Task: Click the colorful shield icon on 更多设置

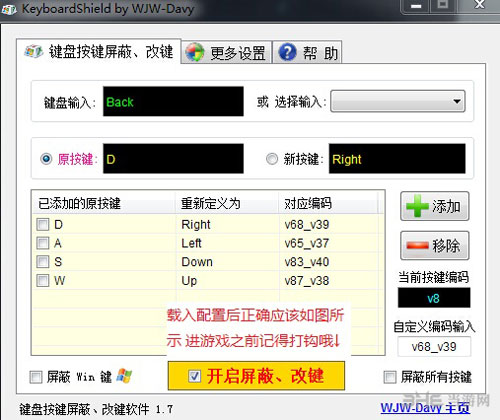Action: click(195, 52)
